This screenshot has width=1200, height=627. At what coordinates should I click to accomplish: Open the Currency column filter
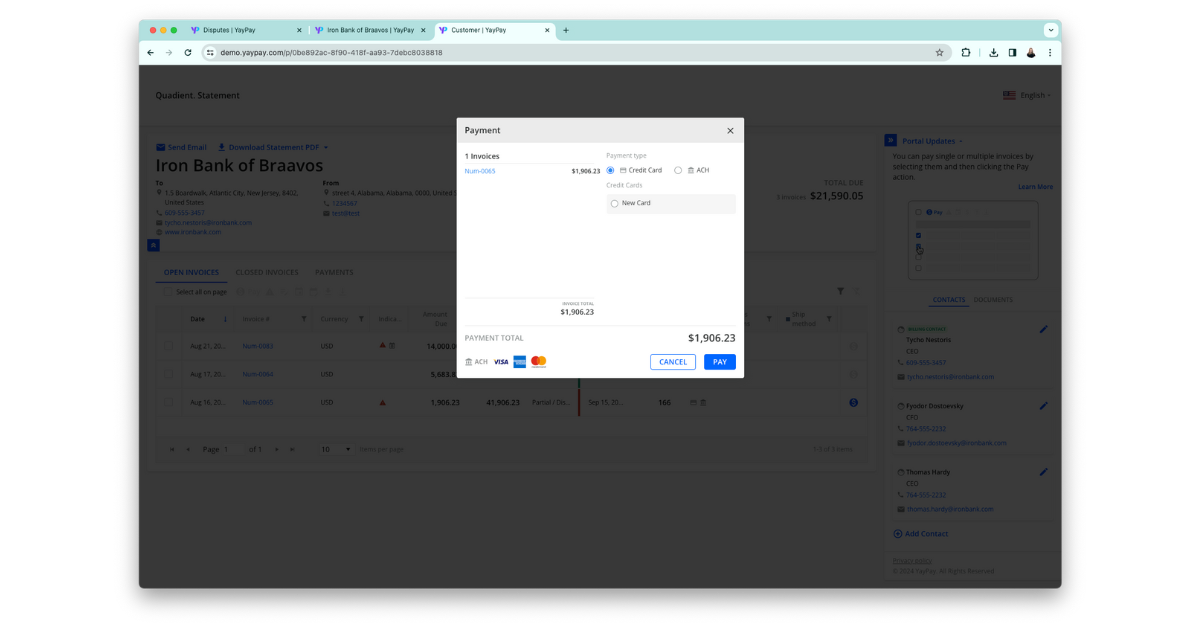coord(361,319)
